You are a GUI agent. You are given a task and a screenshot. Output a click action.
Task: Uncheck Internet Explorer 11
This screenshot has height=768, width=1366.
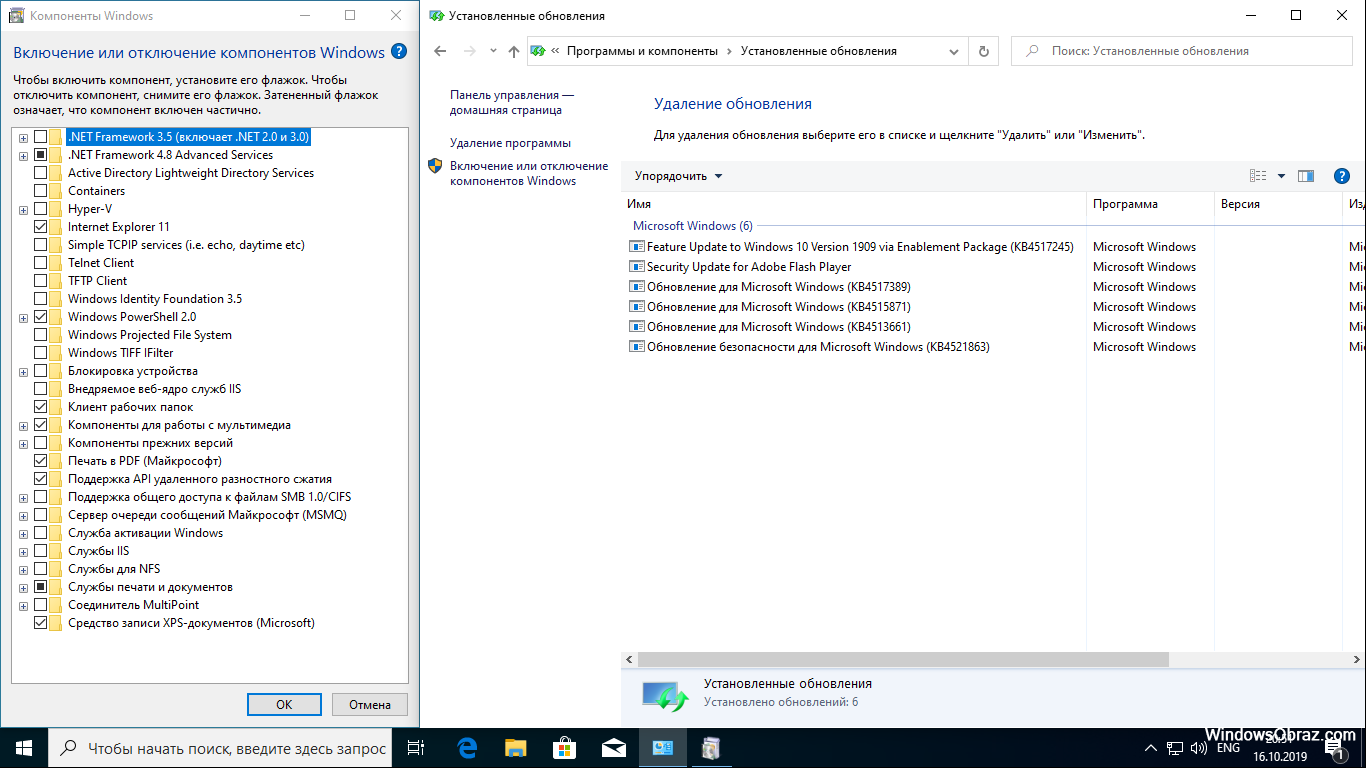click(x=40, y=227)
